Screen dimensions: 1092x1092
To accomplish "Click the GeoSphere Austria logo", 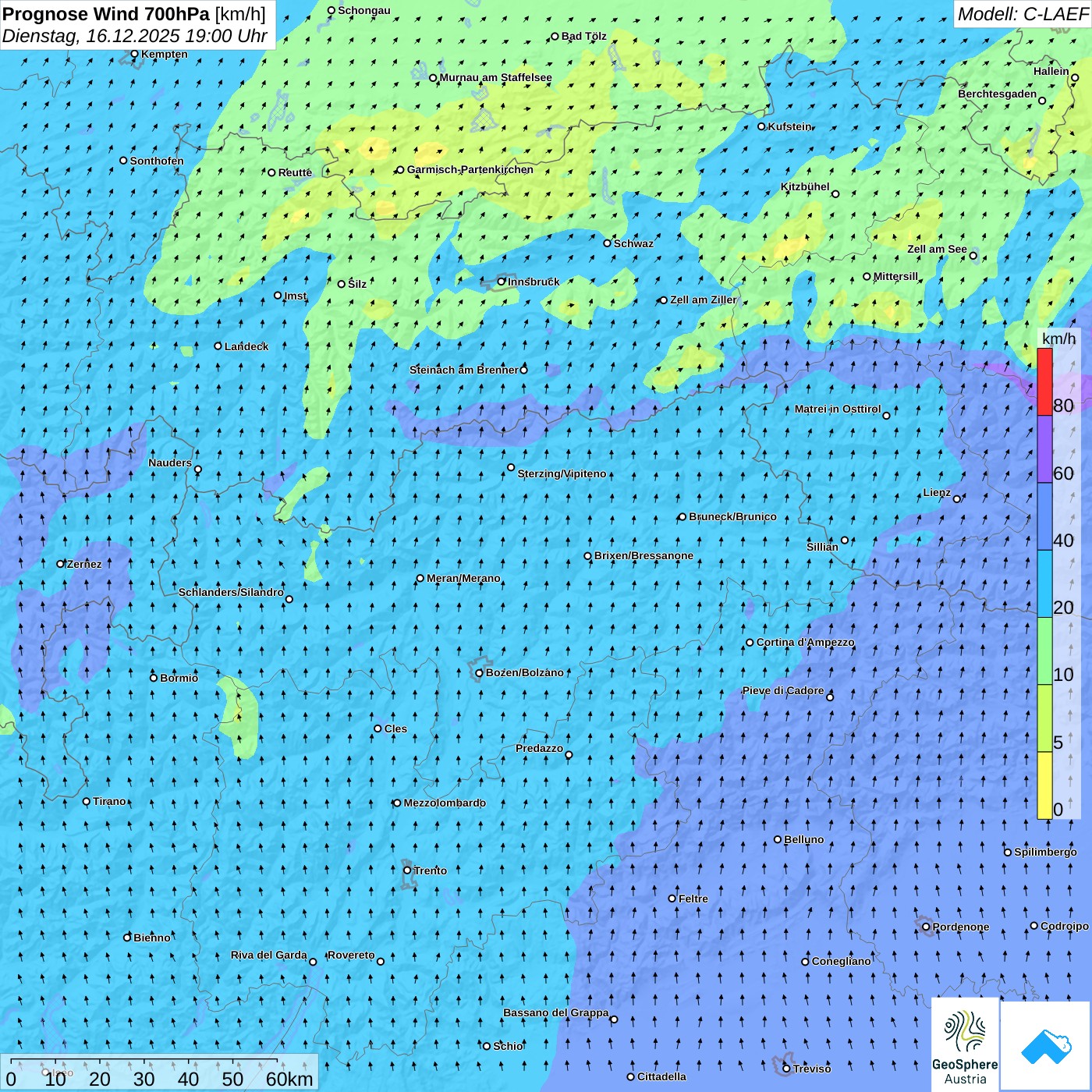I will [x=965, y=1045].
